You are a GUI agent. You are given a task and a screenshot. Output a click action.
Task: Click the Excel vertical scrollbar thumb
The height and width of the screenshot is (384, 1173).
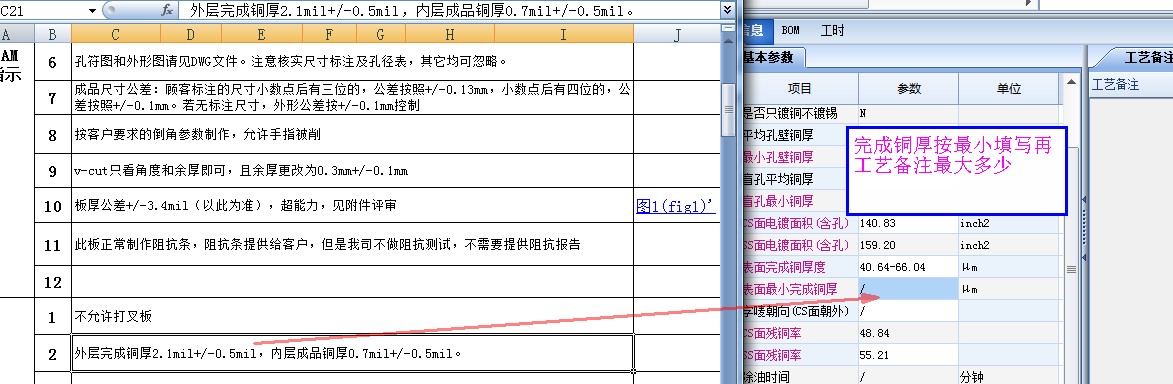tap(728, 109)
